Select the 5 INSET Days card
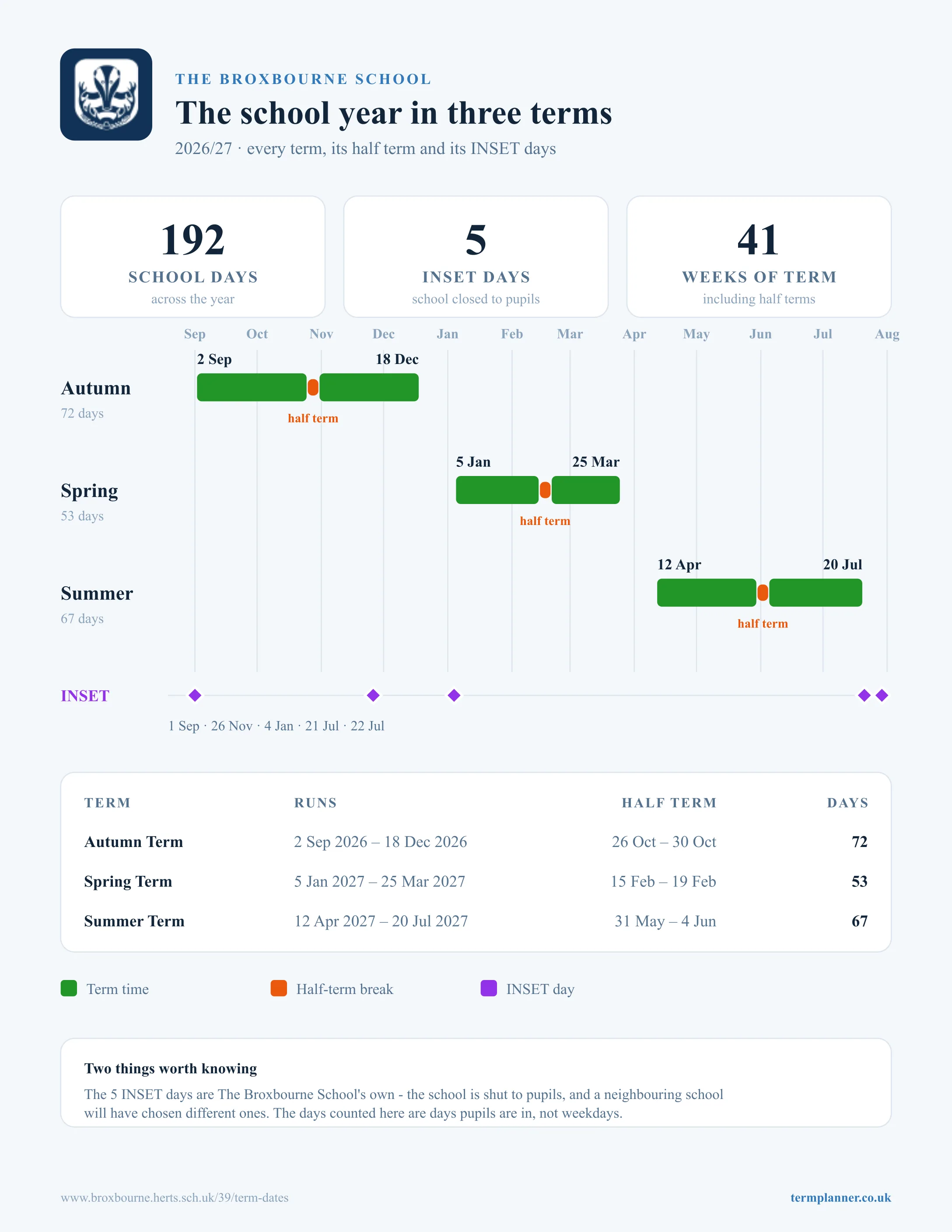 click(x=476, y=257)
